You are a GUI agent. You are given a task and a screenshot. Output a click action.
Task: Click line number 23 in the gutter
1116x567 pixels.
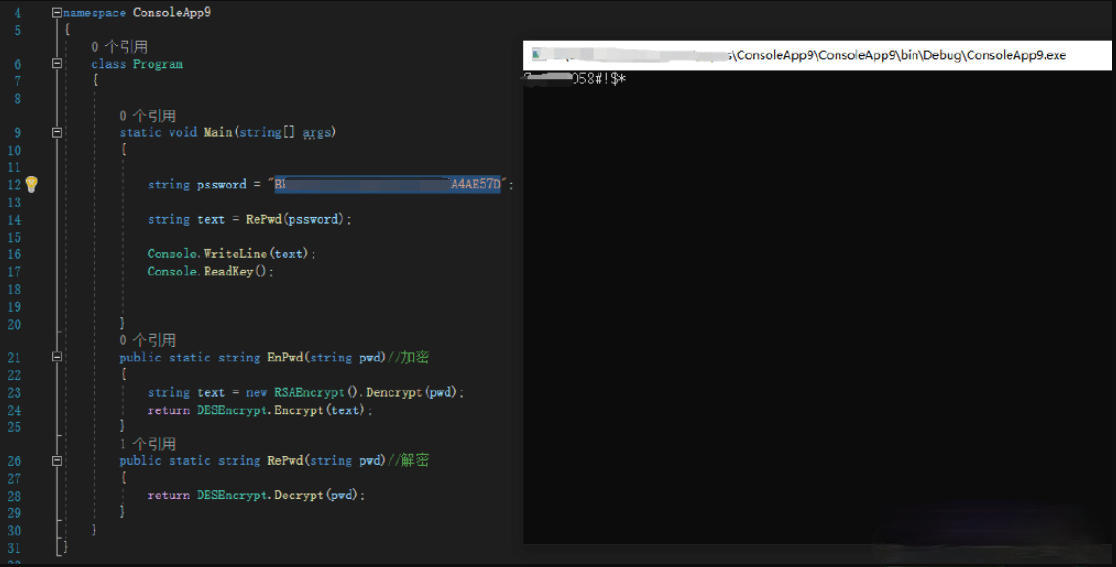(x=14, y=393)
